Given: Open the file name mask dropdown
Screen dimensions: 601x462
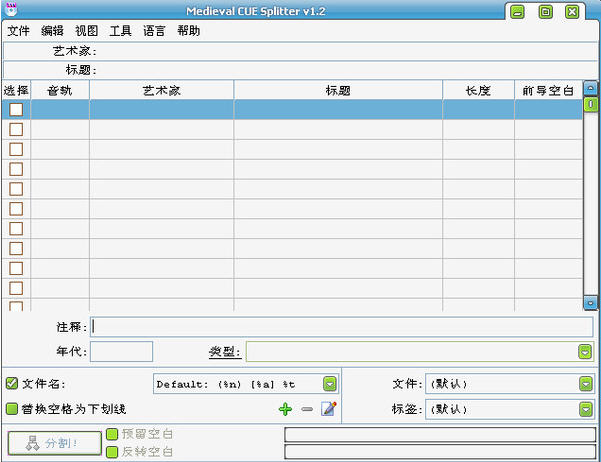Looking at the screenshot, I should [330, 384].
